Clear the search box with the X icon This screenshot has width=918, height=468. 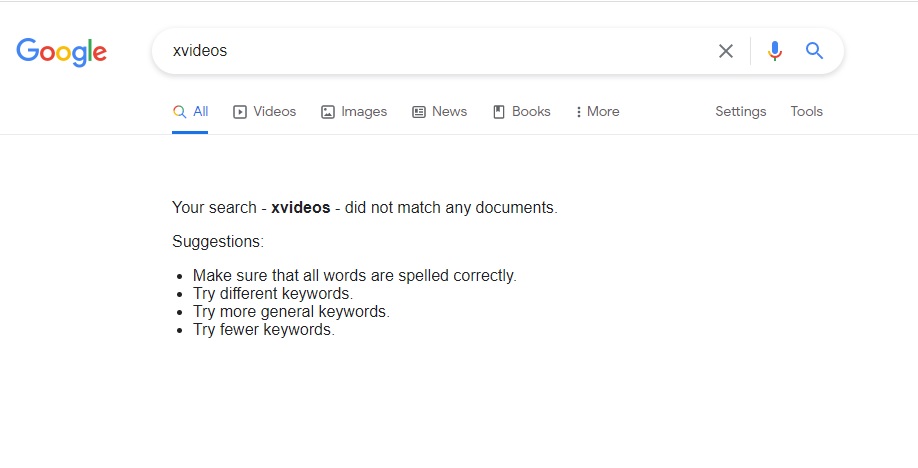click(x=725, y=51)
